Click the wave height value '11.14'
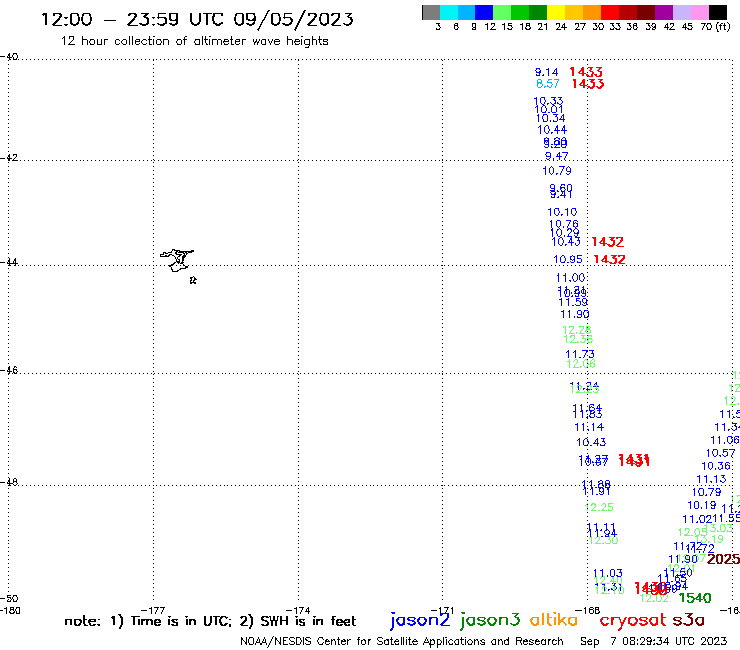Viewport: 740px width, 650px height. 589,427
